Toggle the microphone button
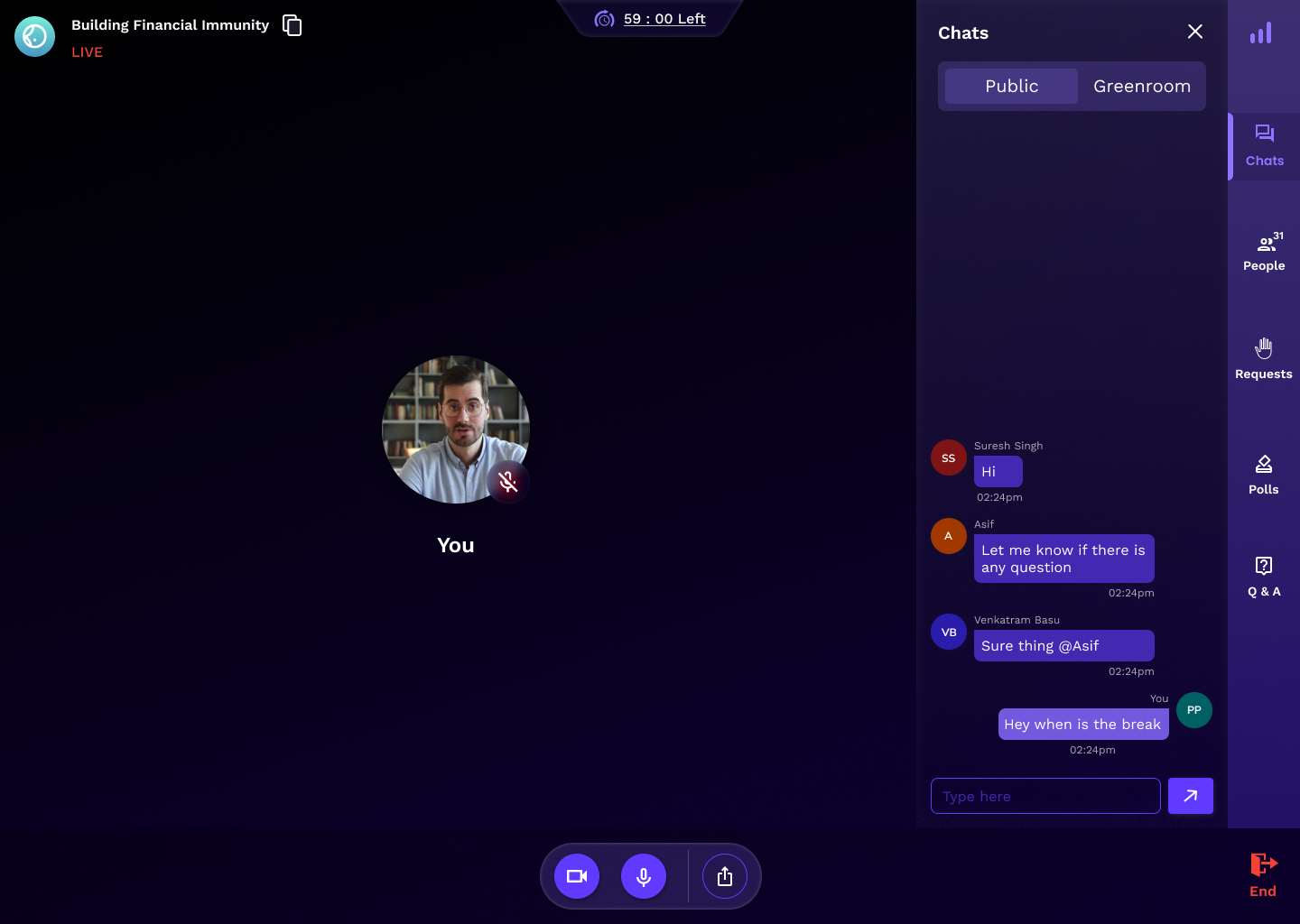Image resolution: width=1300 pixels, height=924 pixels. 644,876
